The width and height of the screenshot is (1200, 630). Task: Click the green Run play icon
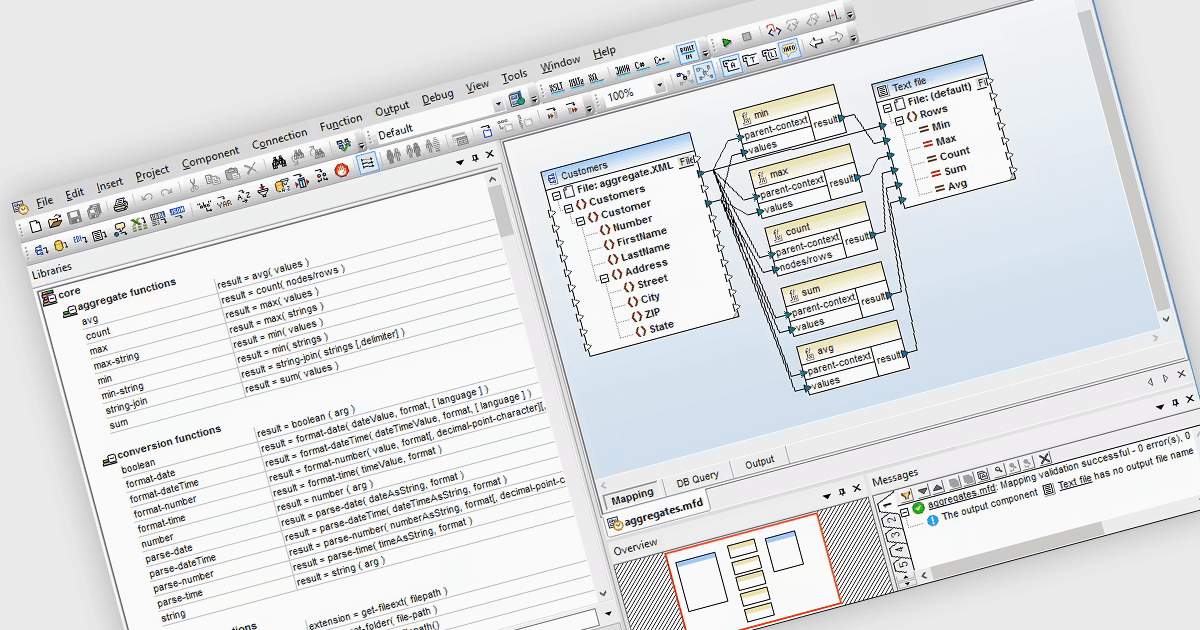(727, 42)
